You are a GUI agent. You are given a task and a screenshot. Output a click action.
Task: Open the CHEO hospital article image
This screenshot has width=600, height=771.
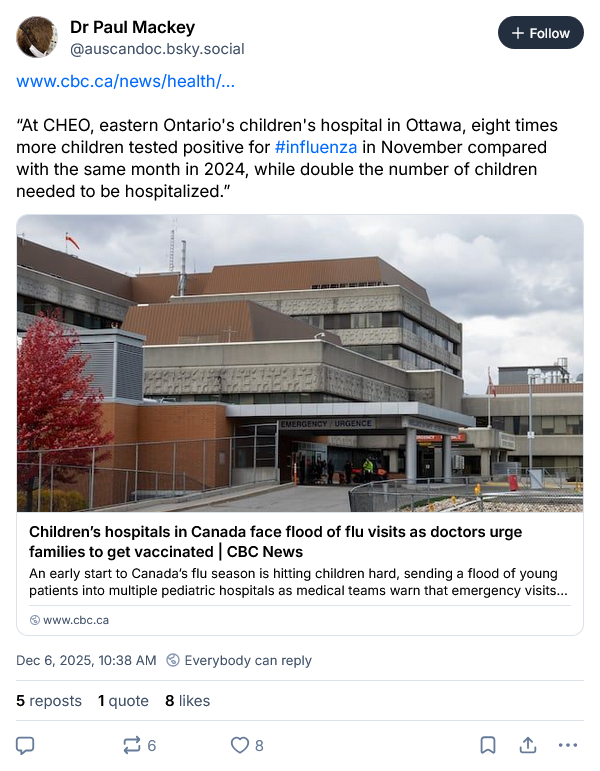point(300,364)
